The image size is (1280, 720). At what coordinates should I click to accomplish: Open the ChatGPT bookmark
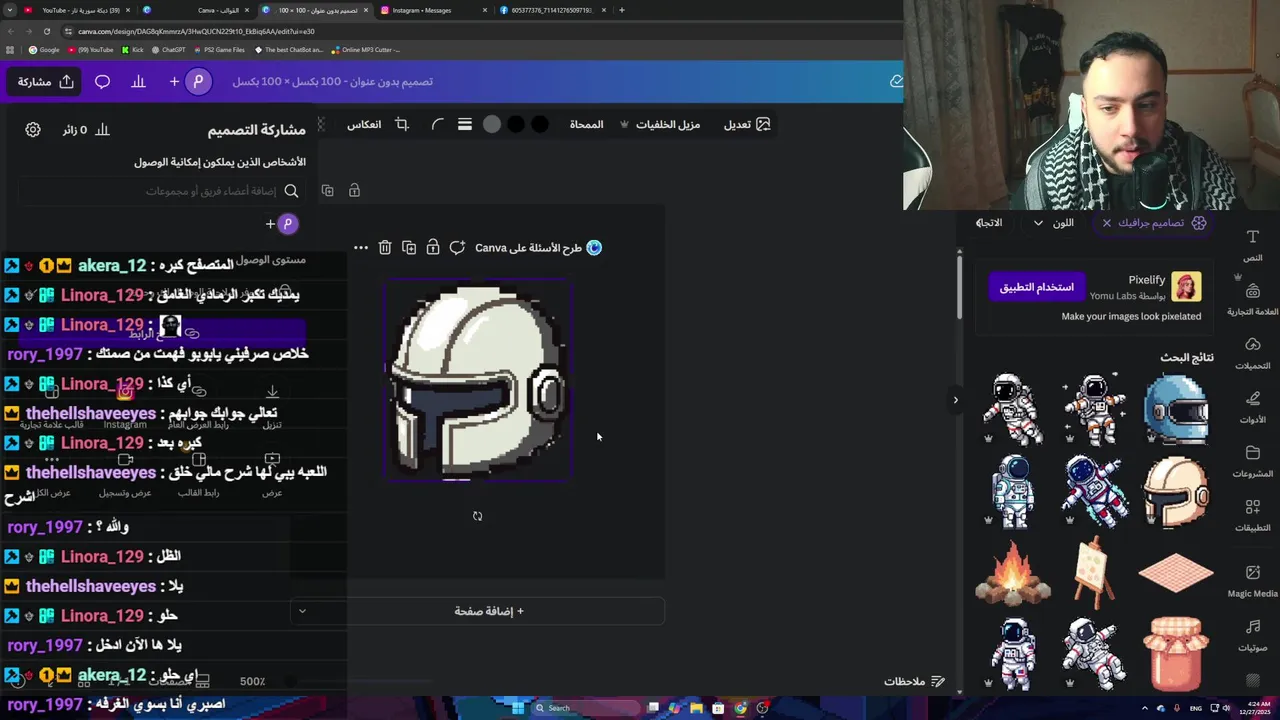coord(167,49)
